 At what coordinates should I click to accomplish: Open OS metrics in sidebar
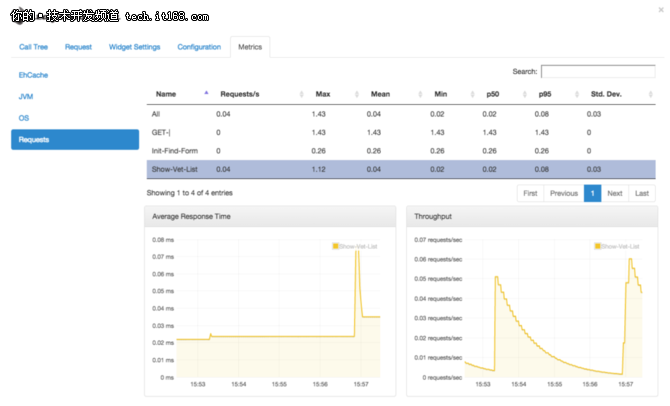coord(24,118)
